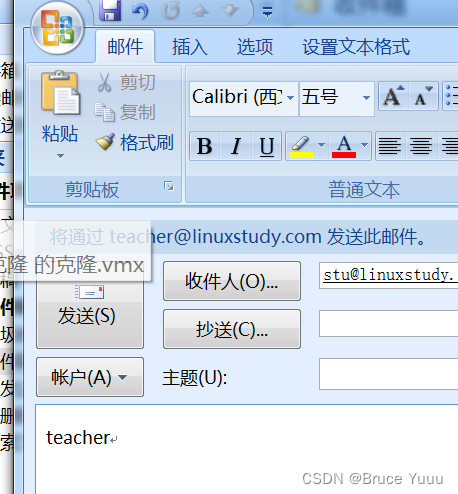This screenshot has height=494, width=458.
Task: Apply bullet list formatting
Action: click(x=451, y=97)
